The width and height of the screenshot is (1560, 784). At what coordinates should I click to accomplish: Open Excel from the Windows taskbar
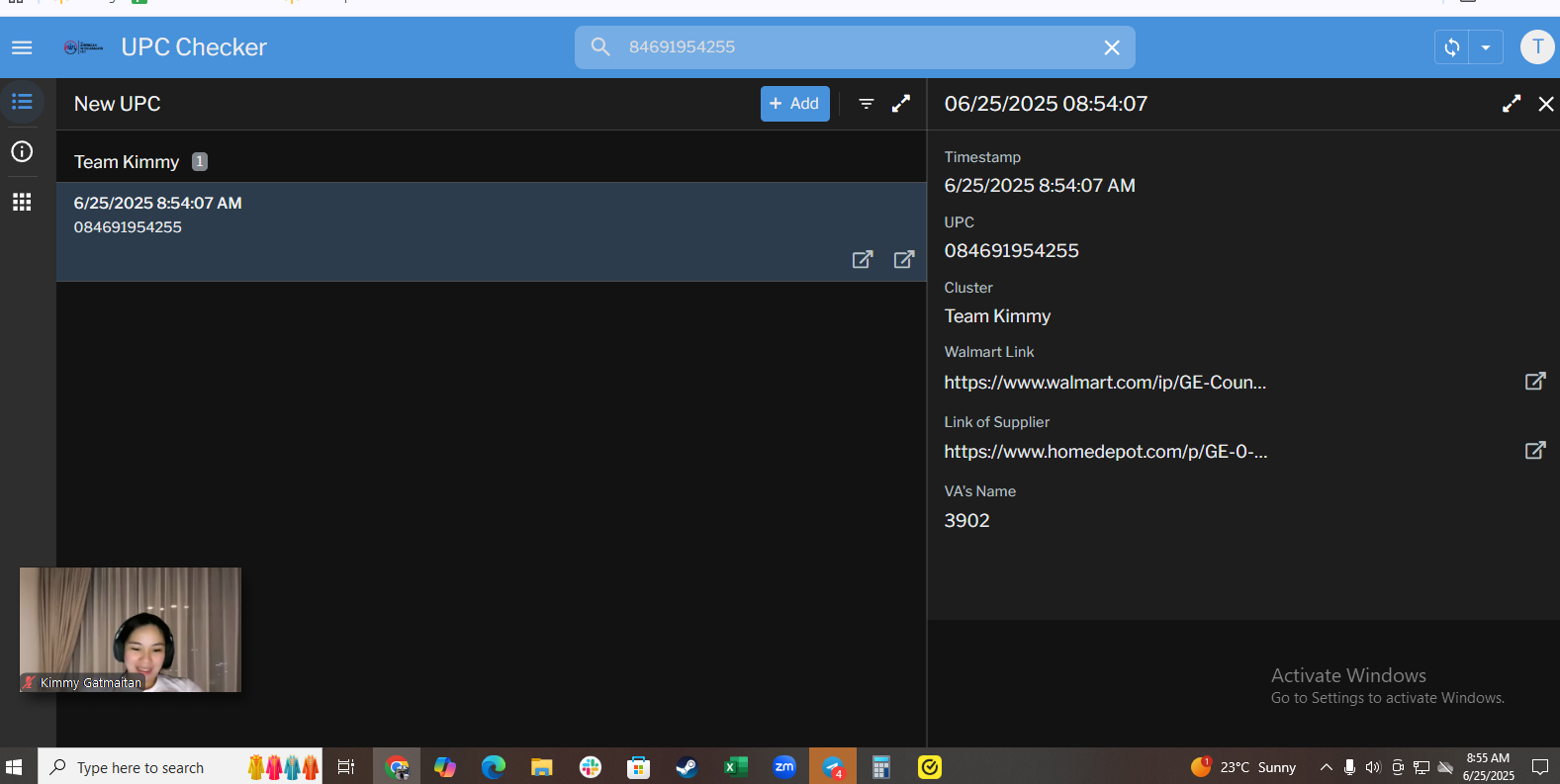[x=735, y=767]
